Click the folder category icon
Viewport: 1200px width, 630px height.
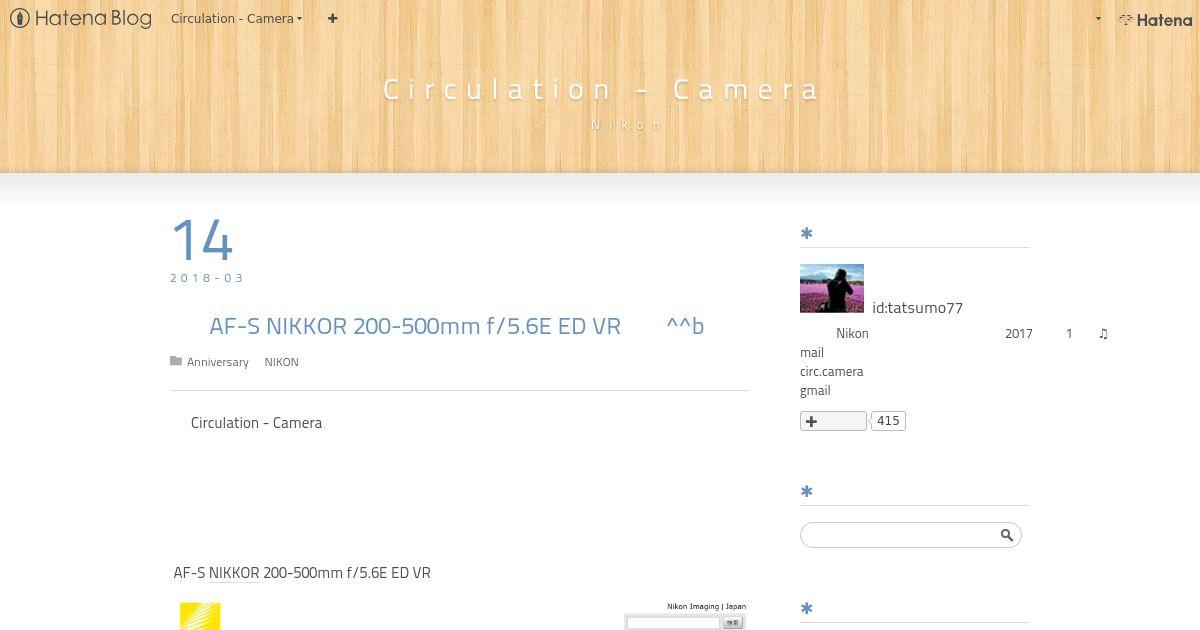(x=176, y=361)
